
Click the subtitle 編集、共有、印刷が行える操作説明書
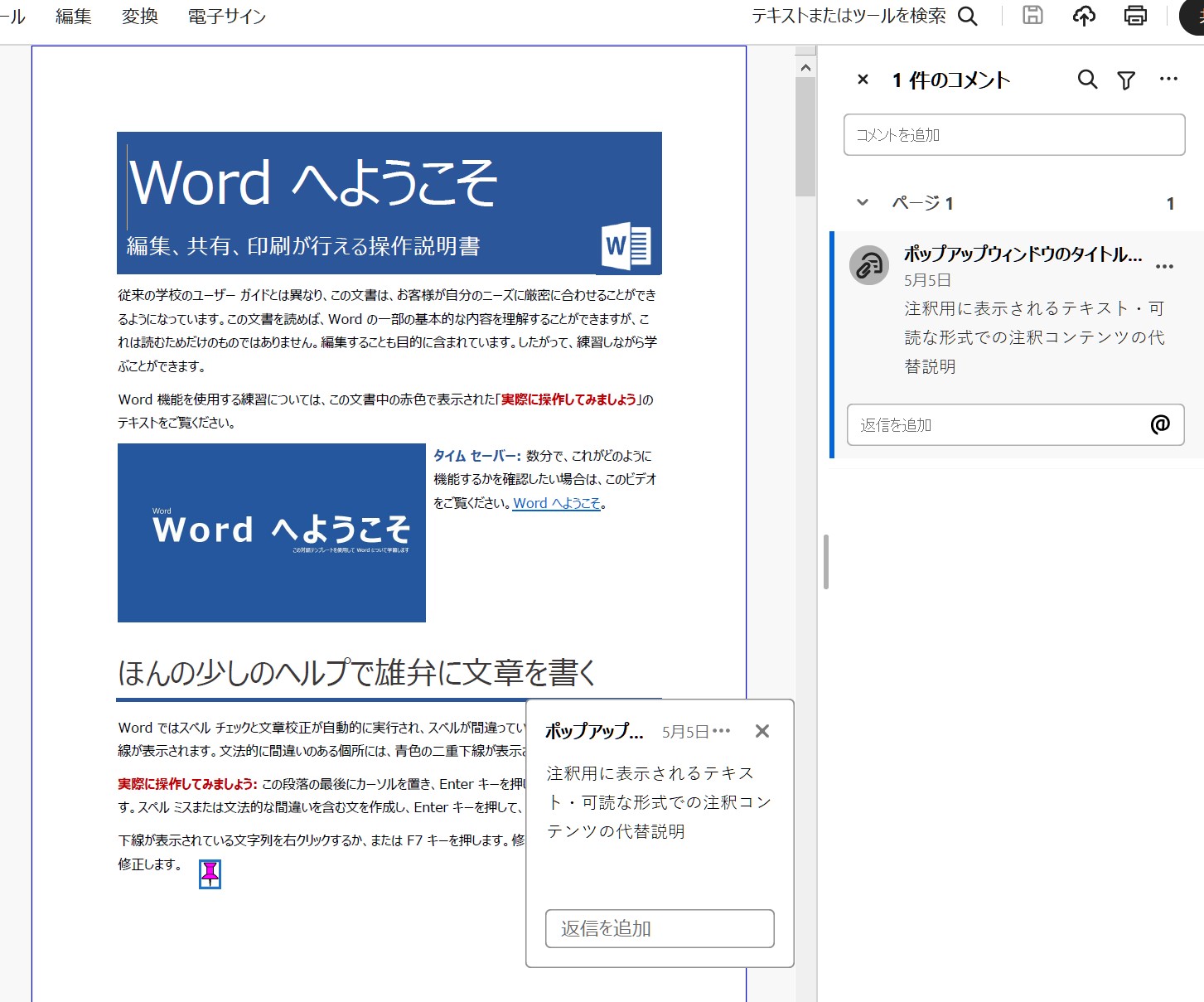pyautogui.click(x=303, y=246)
